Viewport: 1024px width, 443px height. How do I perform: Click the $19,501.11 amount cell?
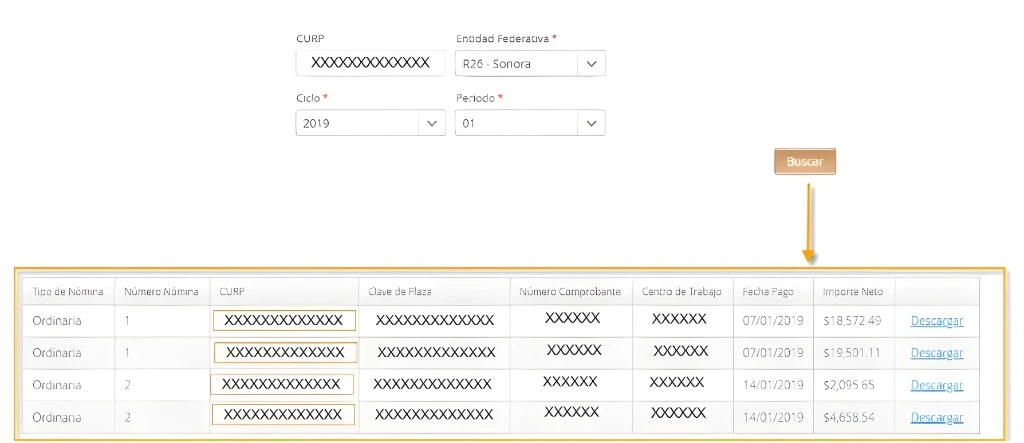pos(852,353)
